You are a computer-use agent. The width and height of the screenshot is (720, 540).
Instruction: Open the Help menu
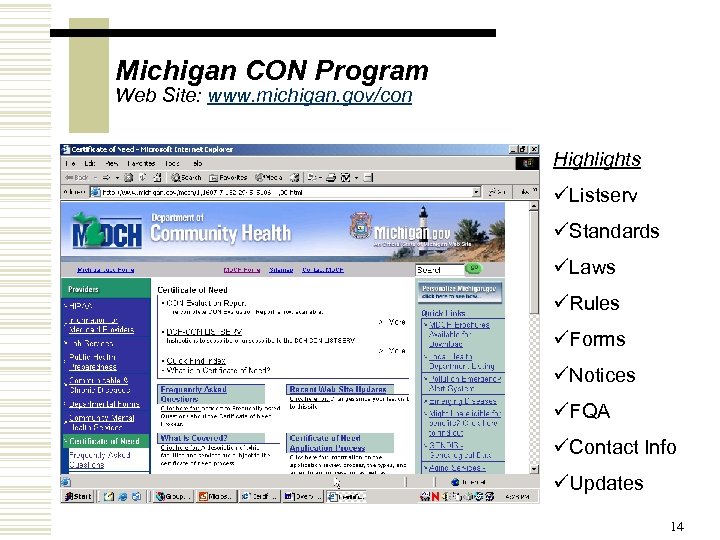[x=197, y=163]
